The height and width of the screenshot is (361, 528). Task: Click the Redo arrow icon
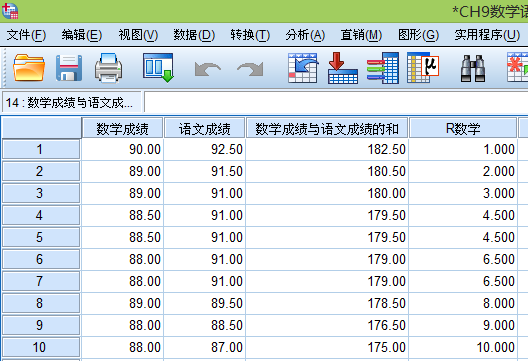[250, 69]
